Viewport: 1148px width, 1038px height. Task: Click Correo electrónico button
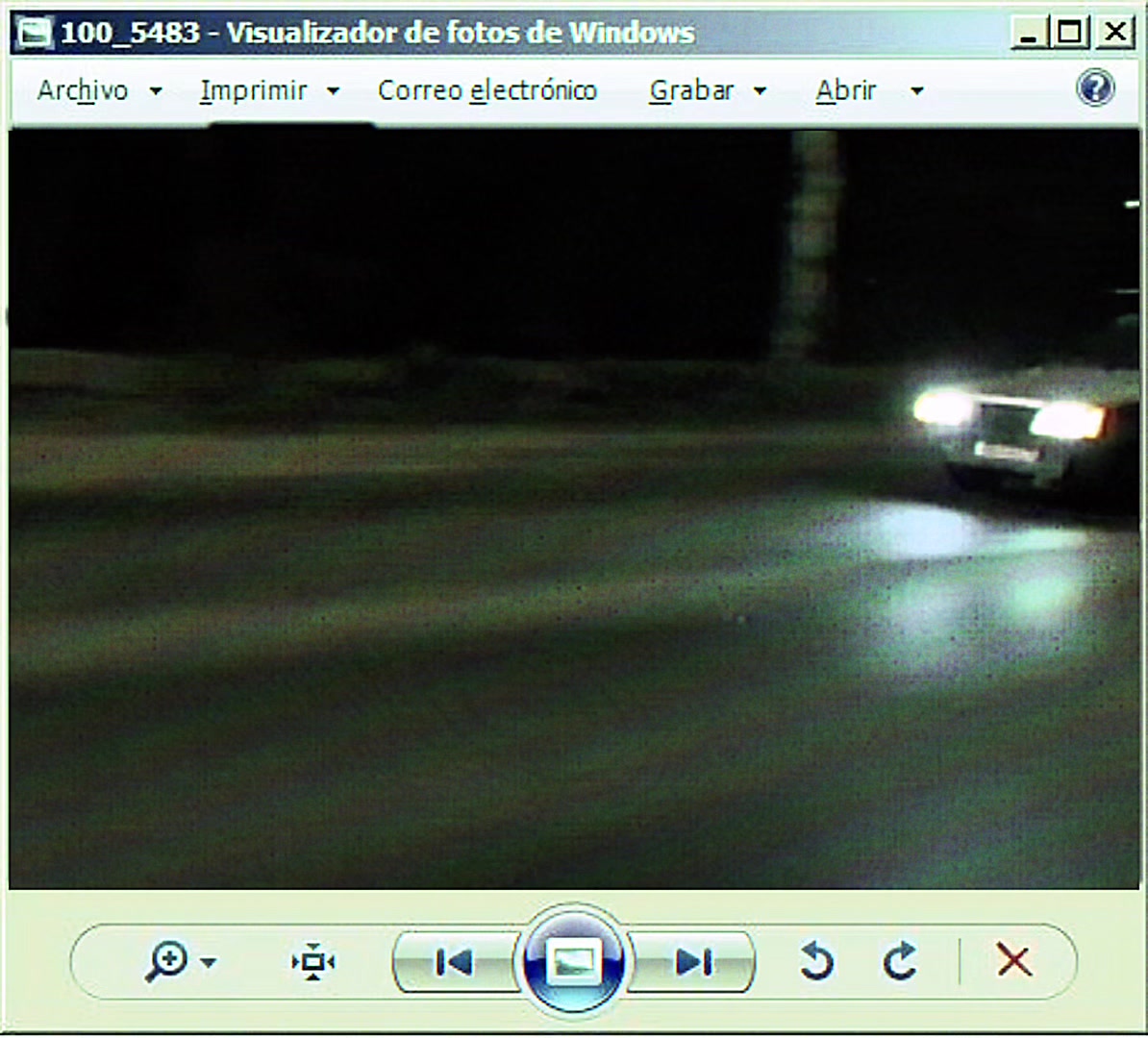coord(487,90)
